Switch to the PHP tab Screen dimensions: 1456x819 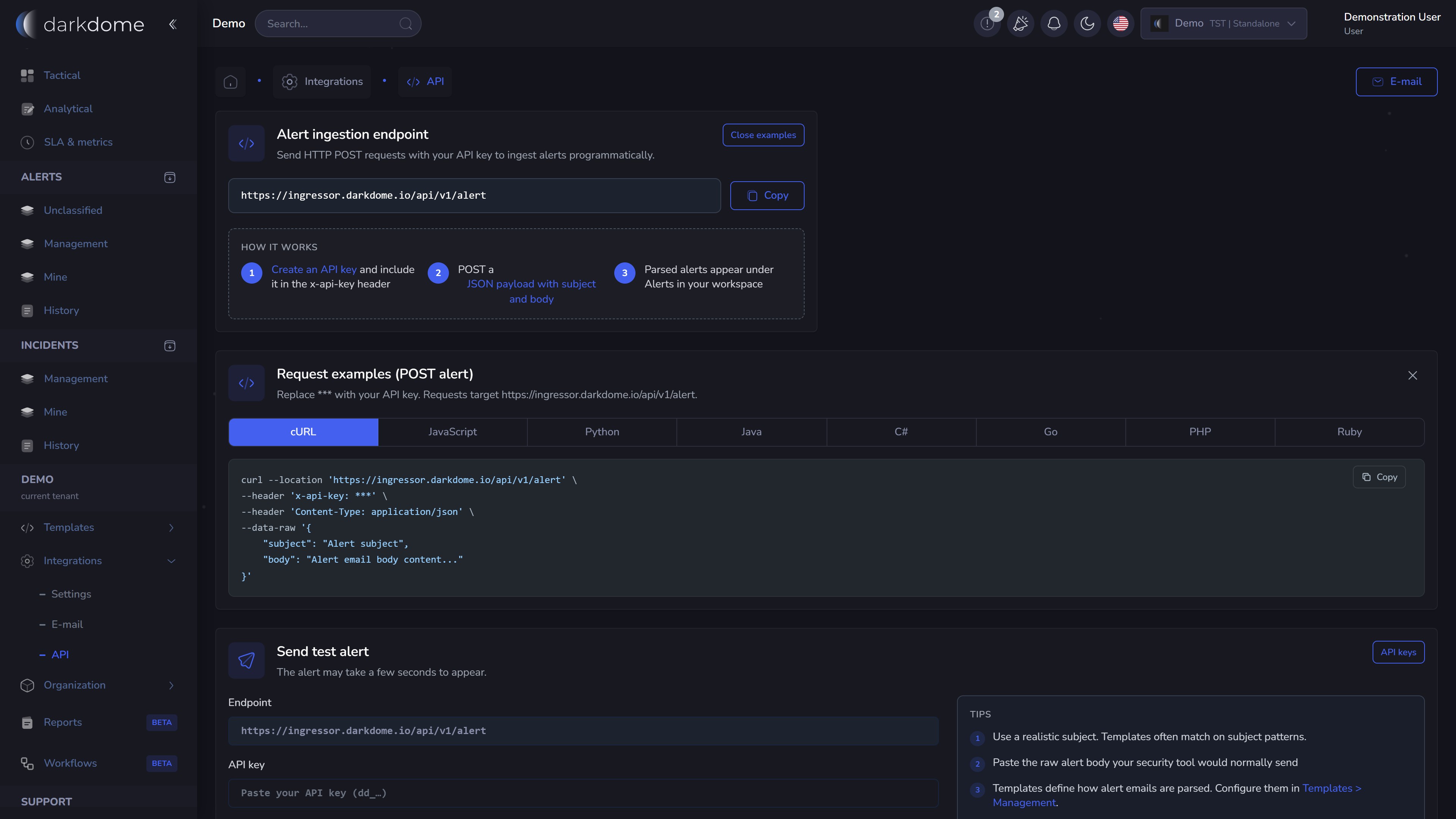[1200, 432]
